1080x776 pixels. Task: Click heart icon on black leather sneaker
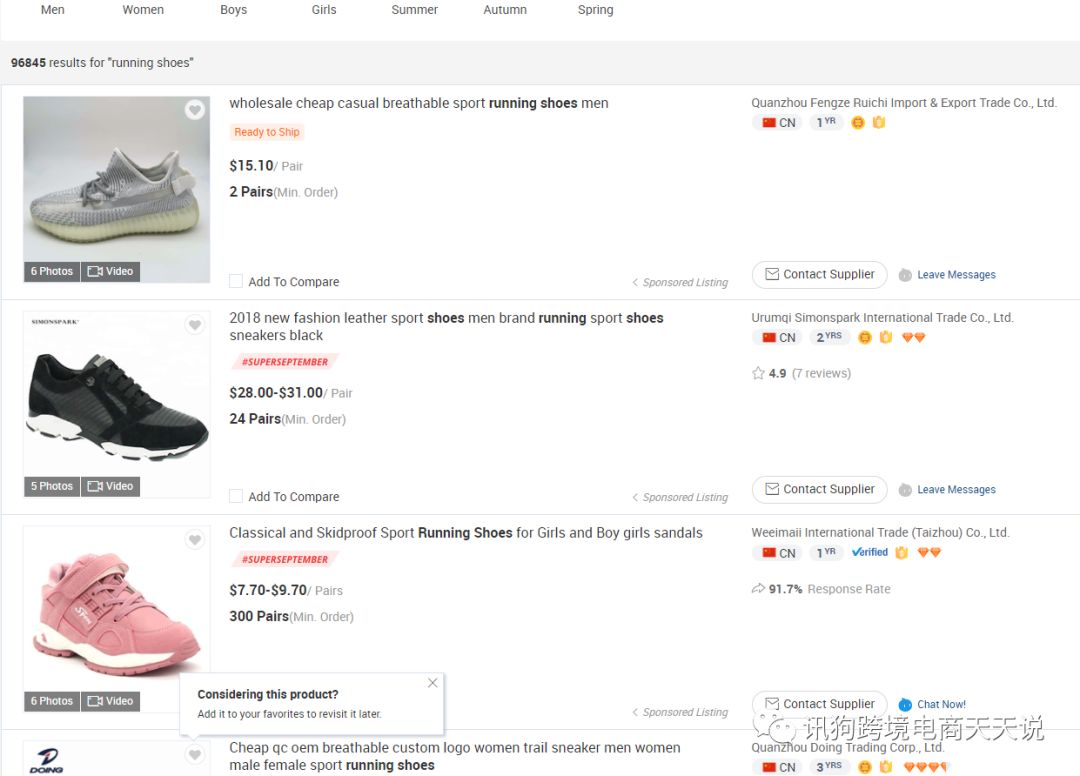click(x=195, y=325)
